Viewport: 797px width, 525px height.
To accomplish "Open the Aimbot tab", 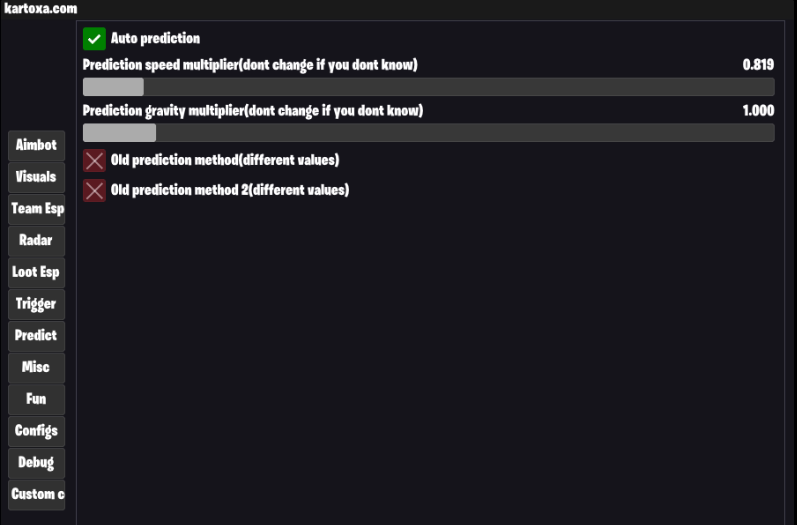I will (x=37, y=145).
